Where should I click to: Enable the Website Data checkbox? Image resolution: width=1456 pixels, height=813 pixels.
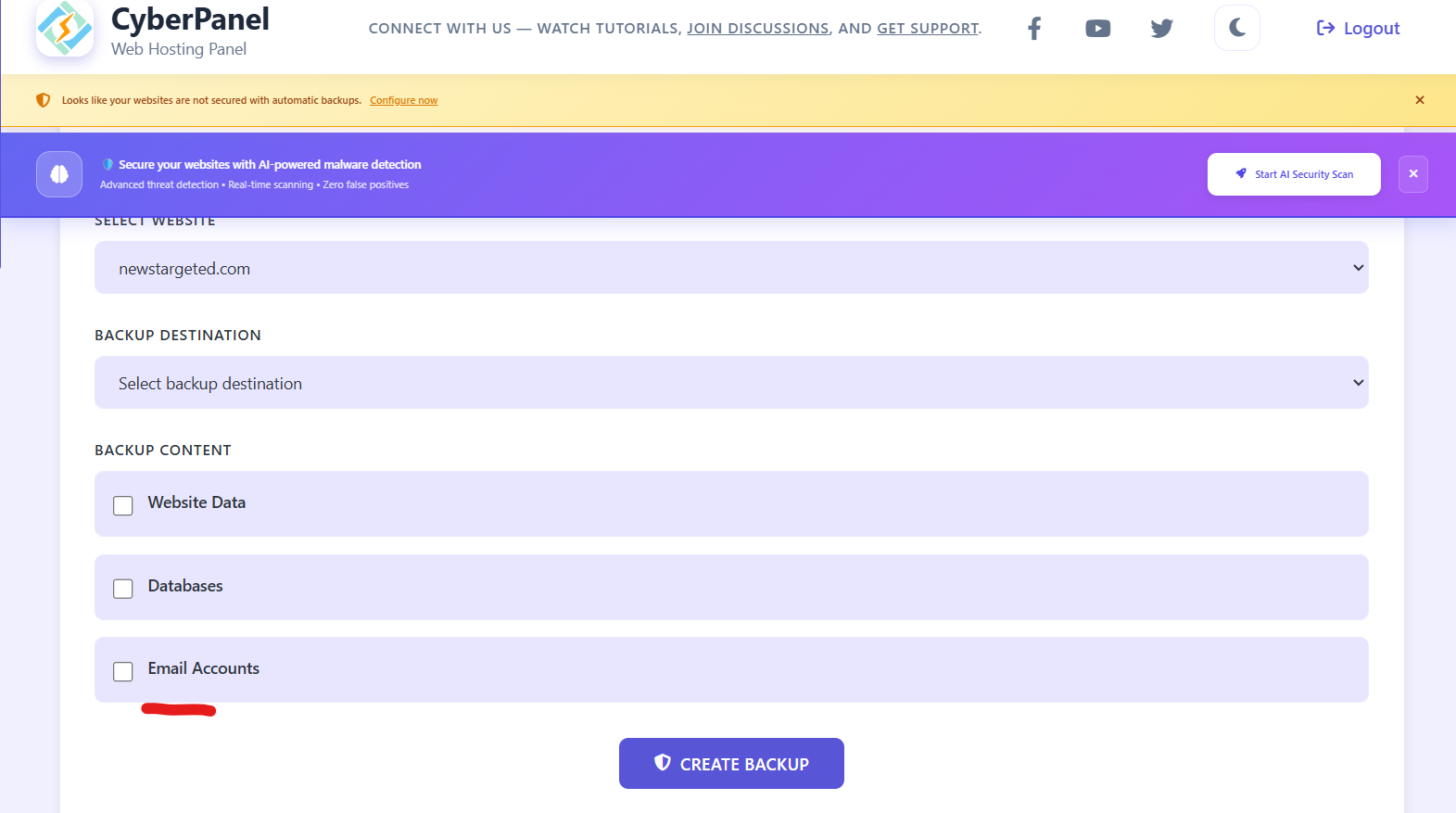(x=123, y=505)
